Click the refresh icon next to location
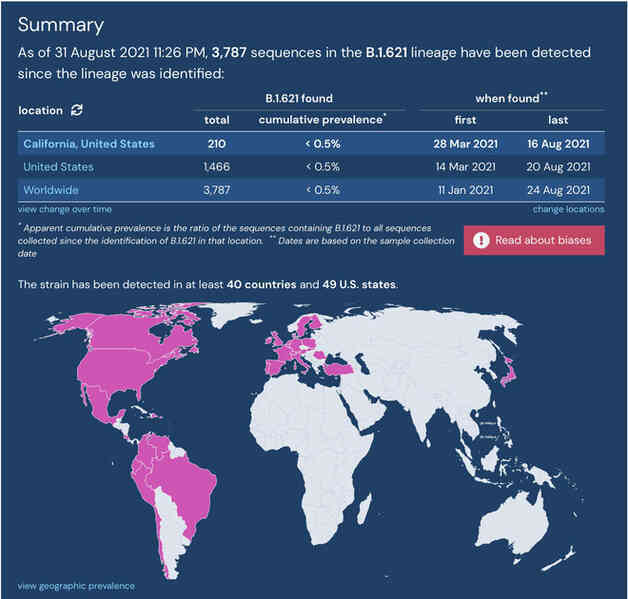The image size is (628, 599). [76, 110]
